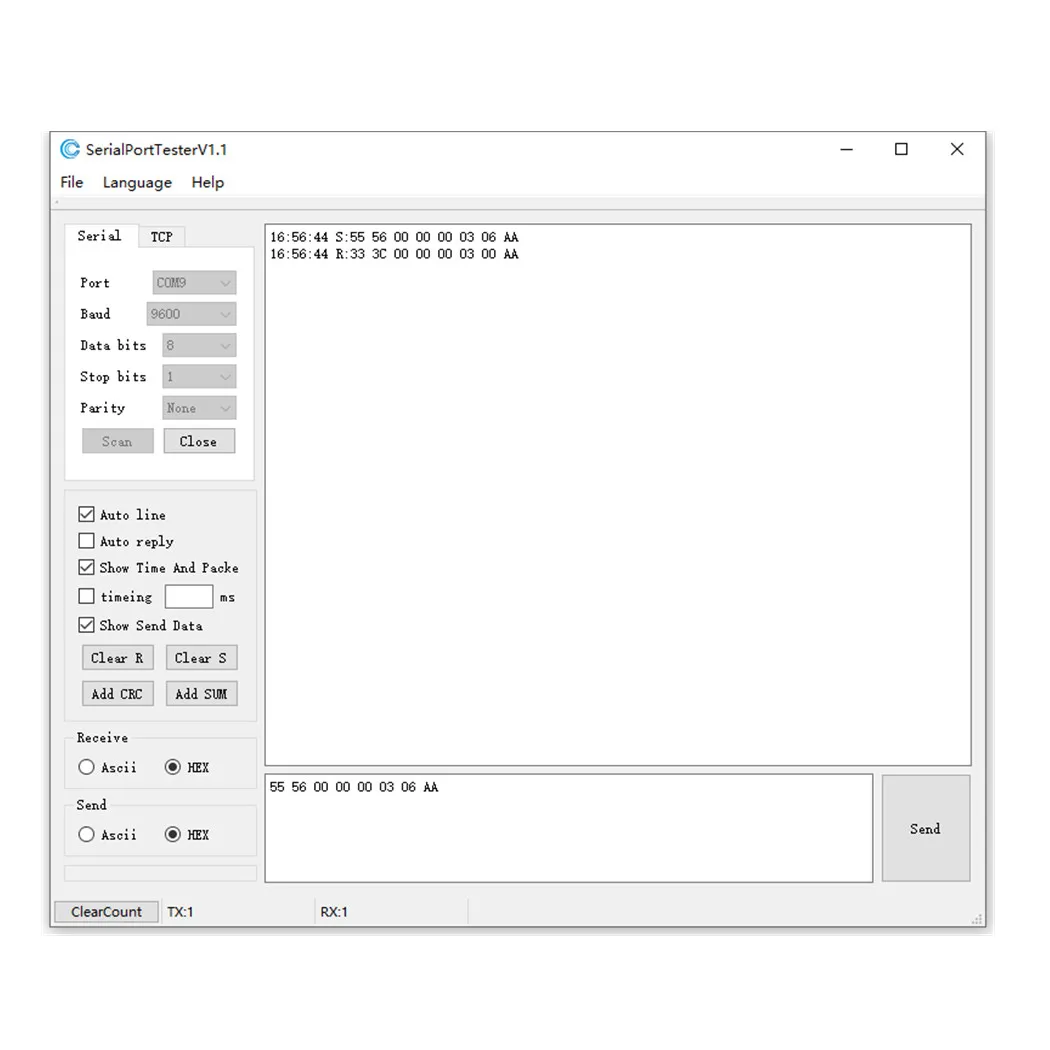
Task: Select Ascii under Receive
Action: pyautogui.click(x=86, y=767)
